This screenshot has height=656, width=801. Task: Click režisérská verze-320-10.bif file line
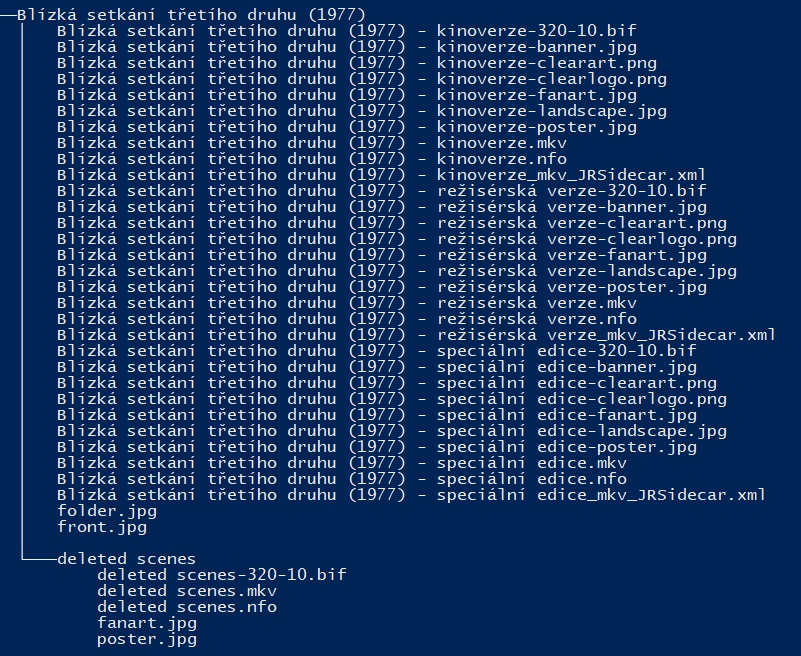coord(381,191)
